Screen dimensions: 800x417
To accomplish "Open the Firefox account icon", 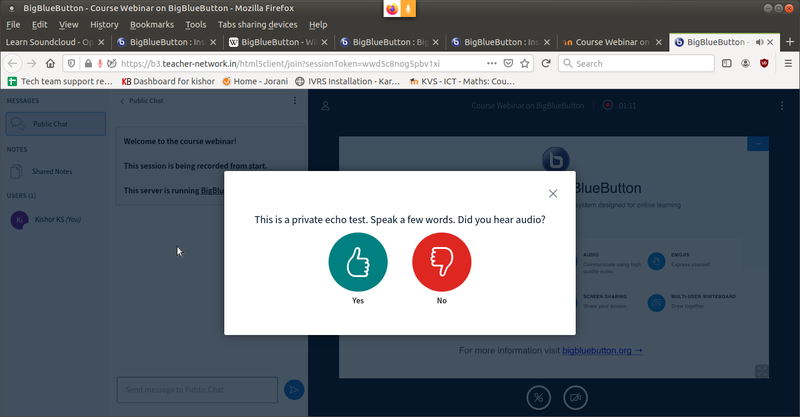I will (745, 63).
